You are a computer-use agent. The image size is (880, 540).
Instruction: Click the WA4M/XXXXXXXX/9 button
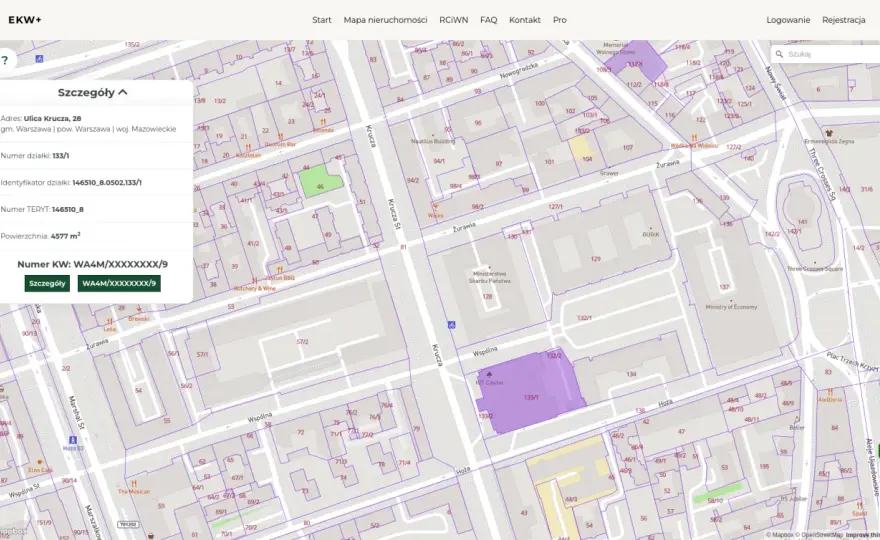119,283
